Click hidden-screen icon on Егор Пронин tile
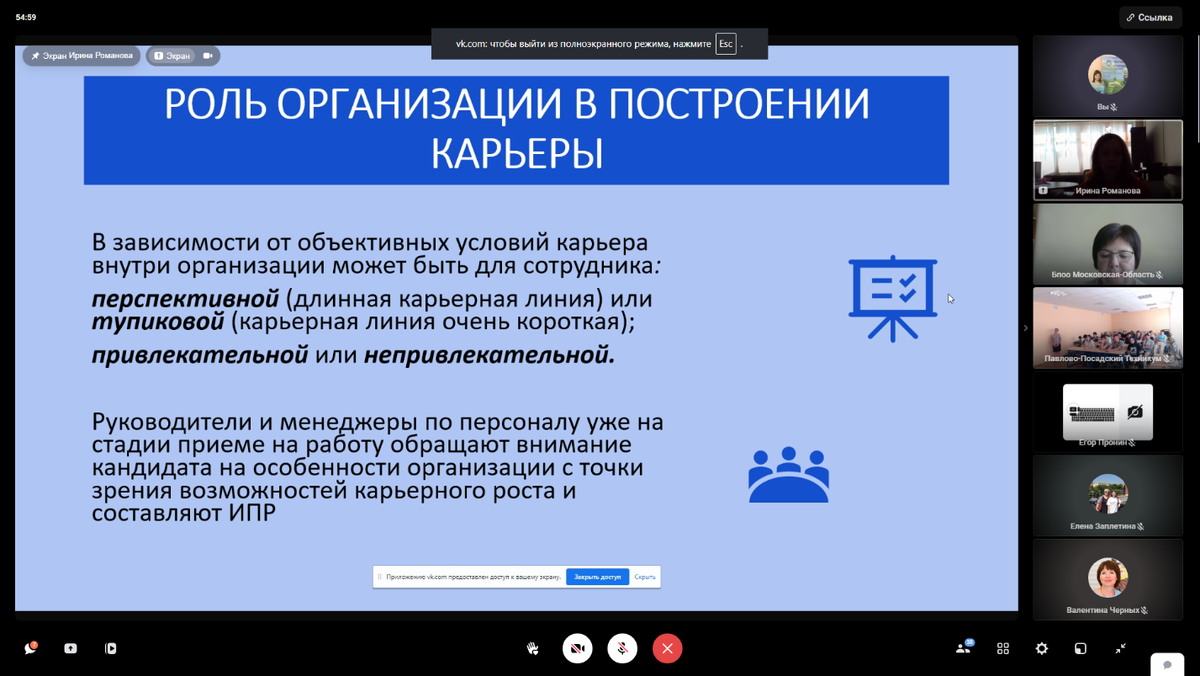This screenshot has height=676, width=1200. 1134,412
